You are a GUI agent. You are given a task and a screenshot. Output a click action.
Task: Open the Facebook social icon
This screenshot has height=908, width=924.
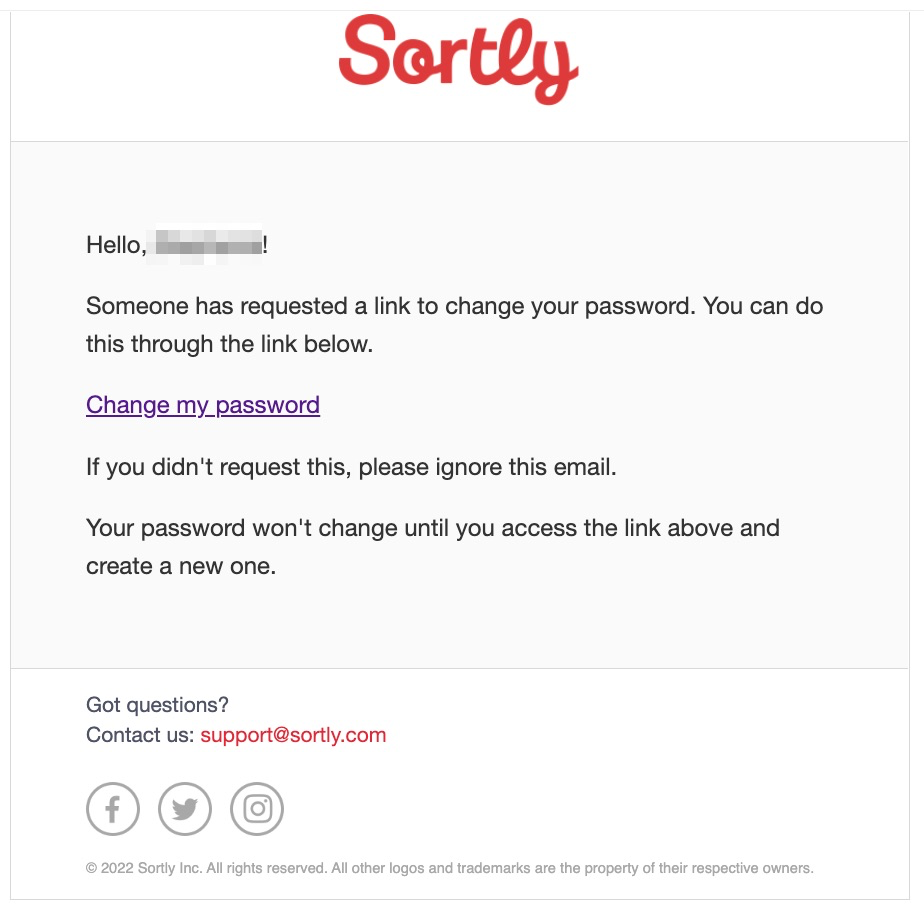click(x=113, y=808)
